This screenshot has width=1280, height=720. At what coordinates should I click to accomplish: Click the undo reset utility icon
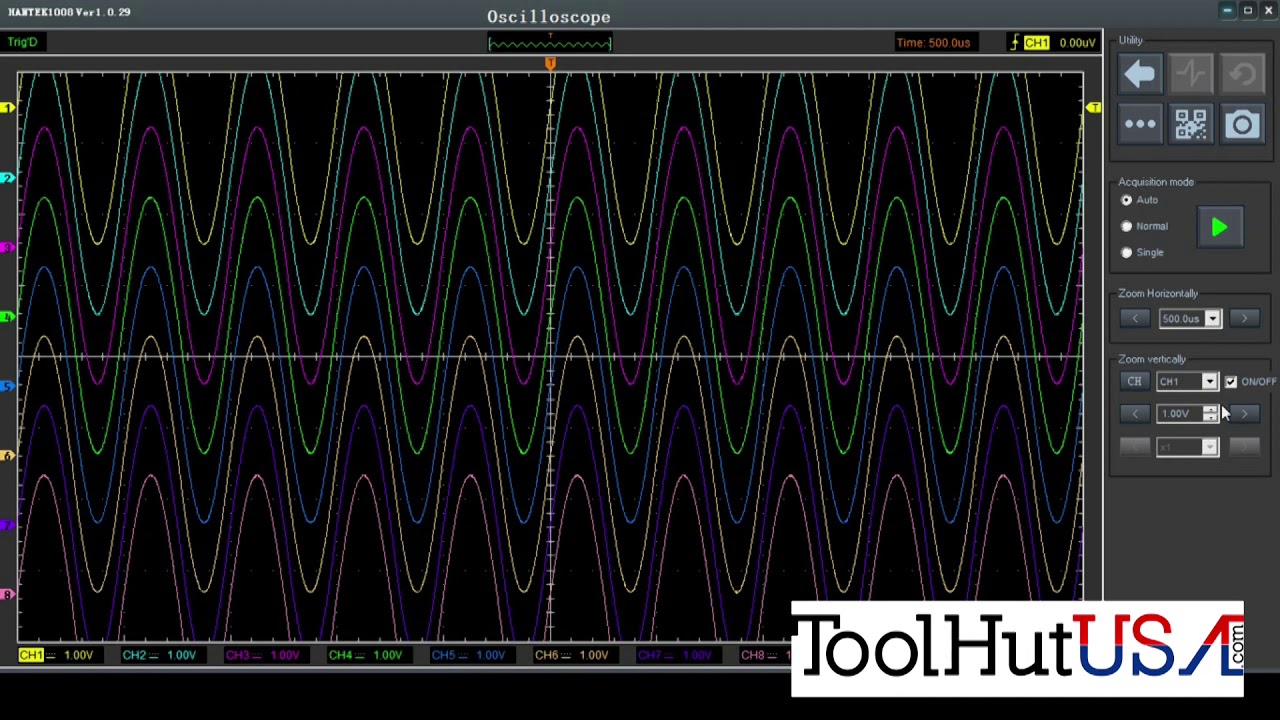pyautogui.click(x=1242, y=74)
